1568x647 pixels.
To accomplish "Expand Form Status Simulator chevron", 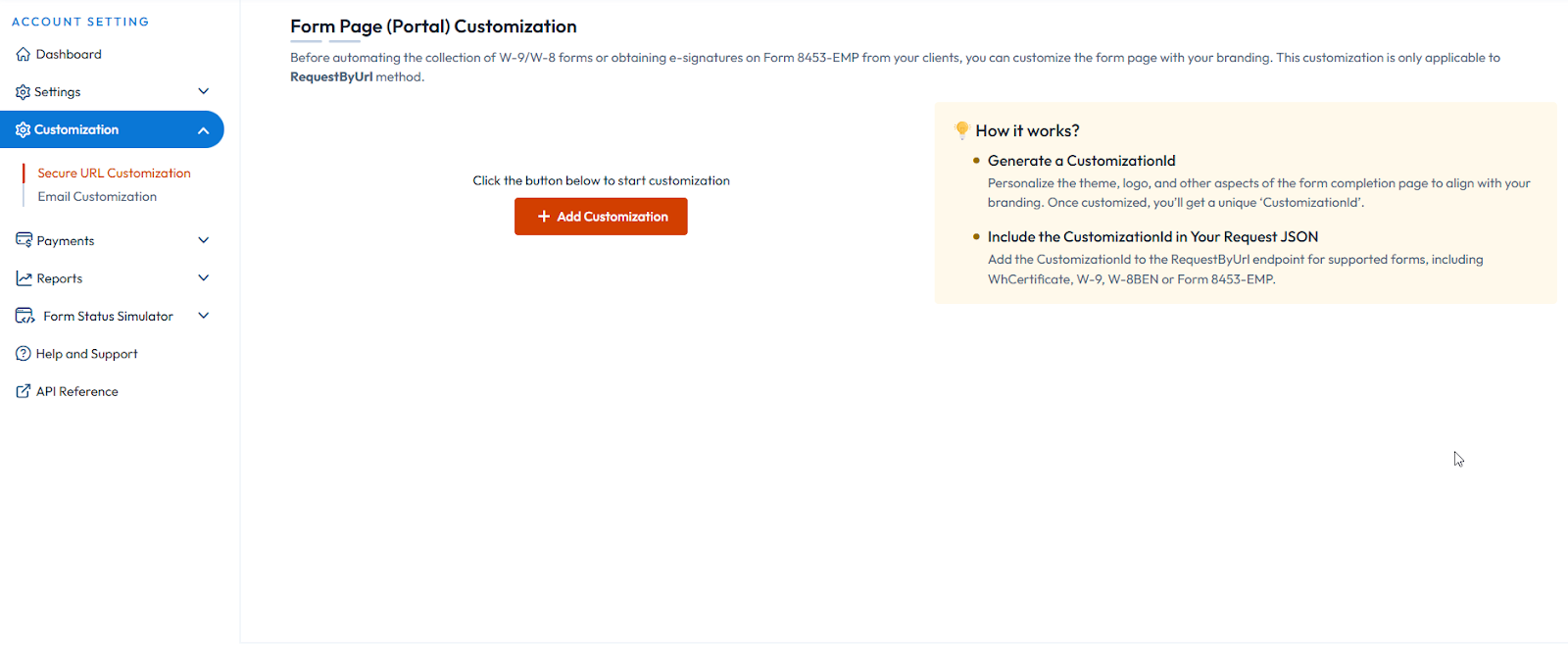I will (204, 316).
